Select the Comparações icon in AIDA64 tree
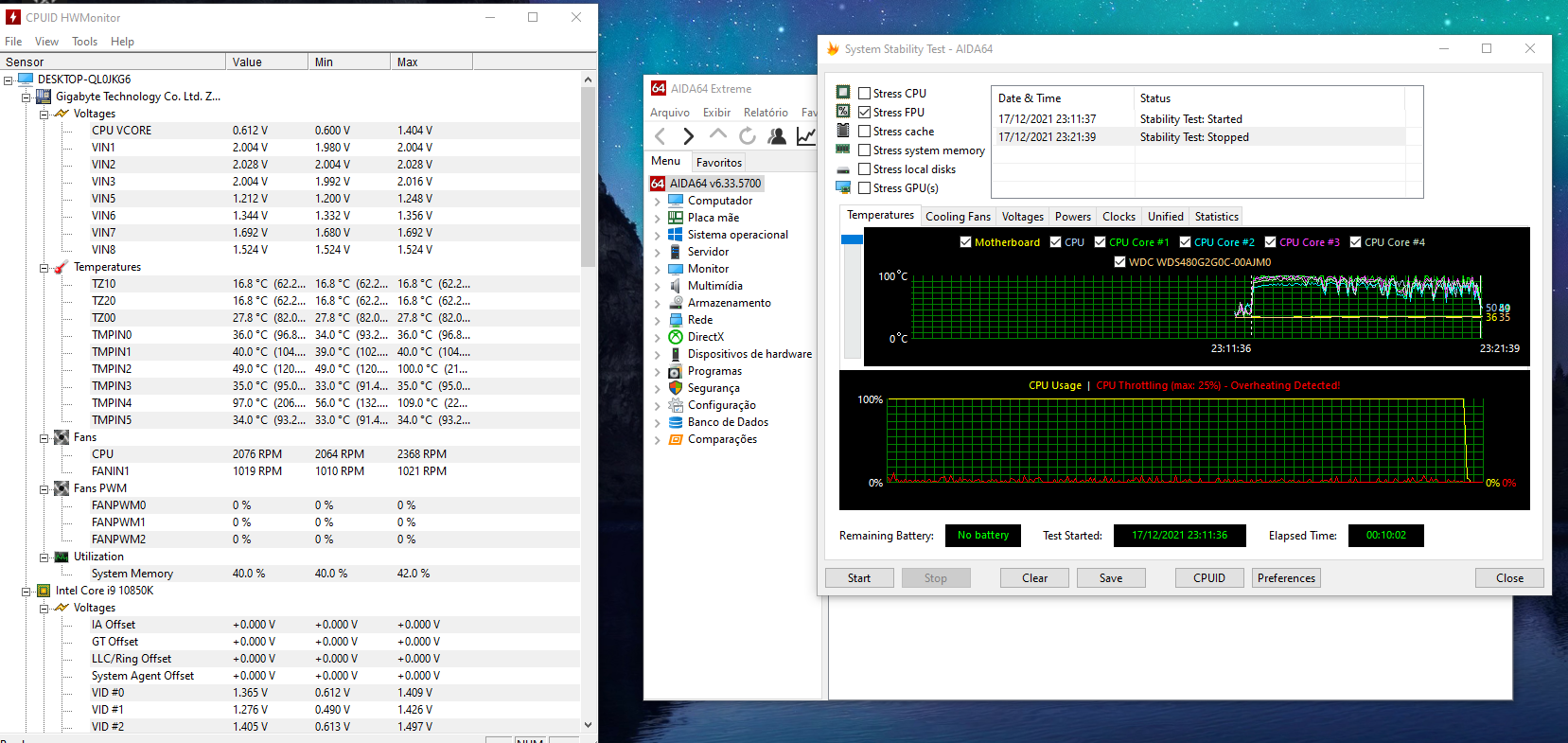This screenshot has height=743, width=1568. 676,439
